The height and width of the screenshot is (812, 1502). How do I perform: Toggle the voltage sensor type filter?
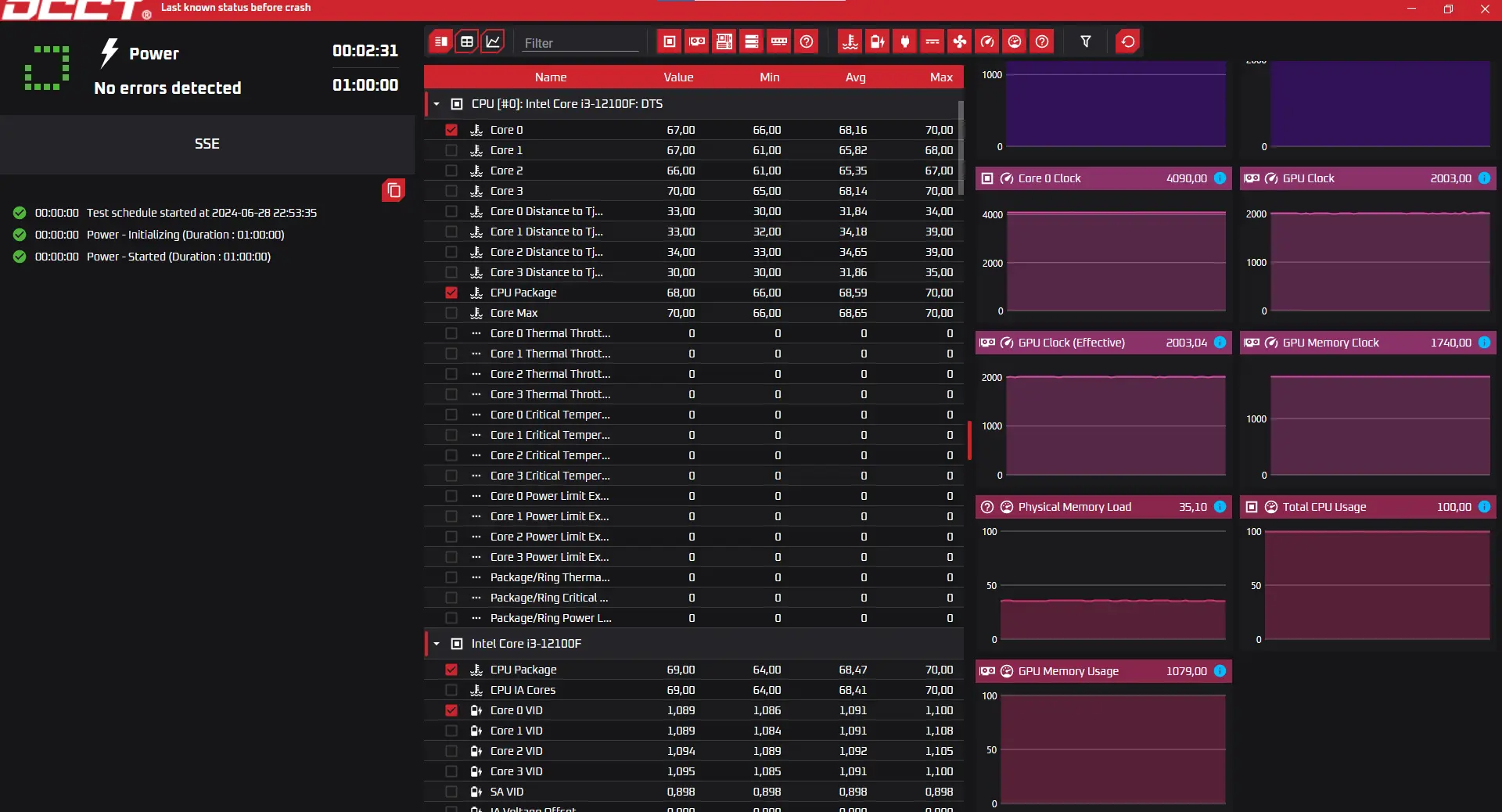click(878, 41)
